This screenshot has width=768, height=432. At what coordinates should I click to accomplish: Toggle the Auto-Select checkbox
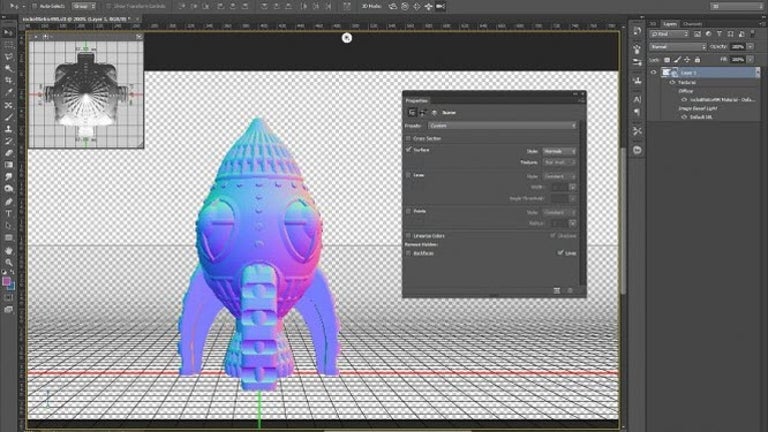coord(34,6)
